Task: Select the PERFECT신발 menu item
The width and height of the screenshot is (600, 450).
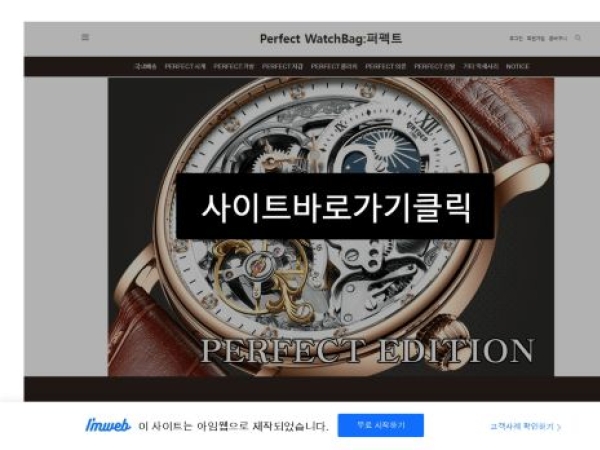Action: click(434, 67)
